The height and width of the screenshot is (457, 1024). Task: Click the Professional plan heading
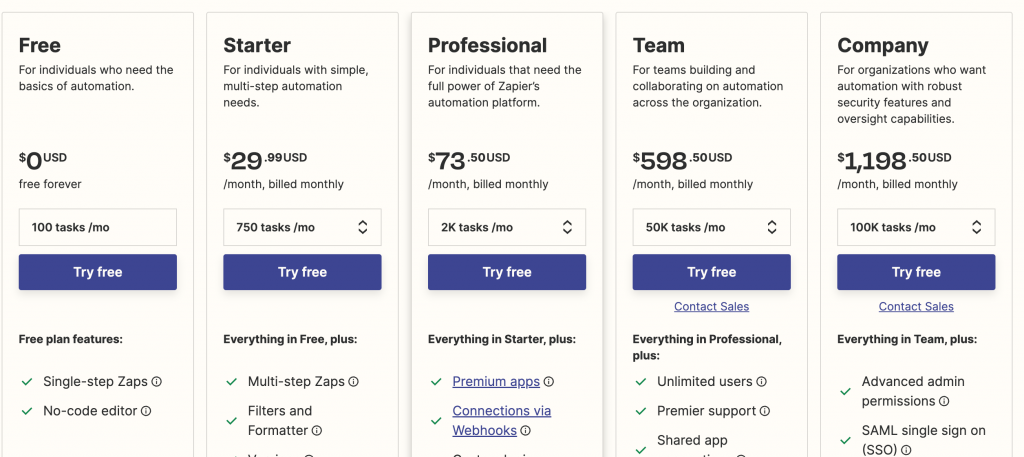click(x=488, y=46)
